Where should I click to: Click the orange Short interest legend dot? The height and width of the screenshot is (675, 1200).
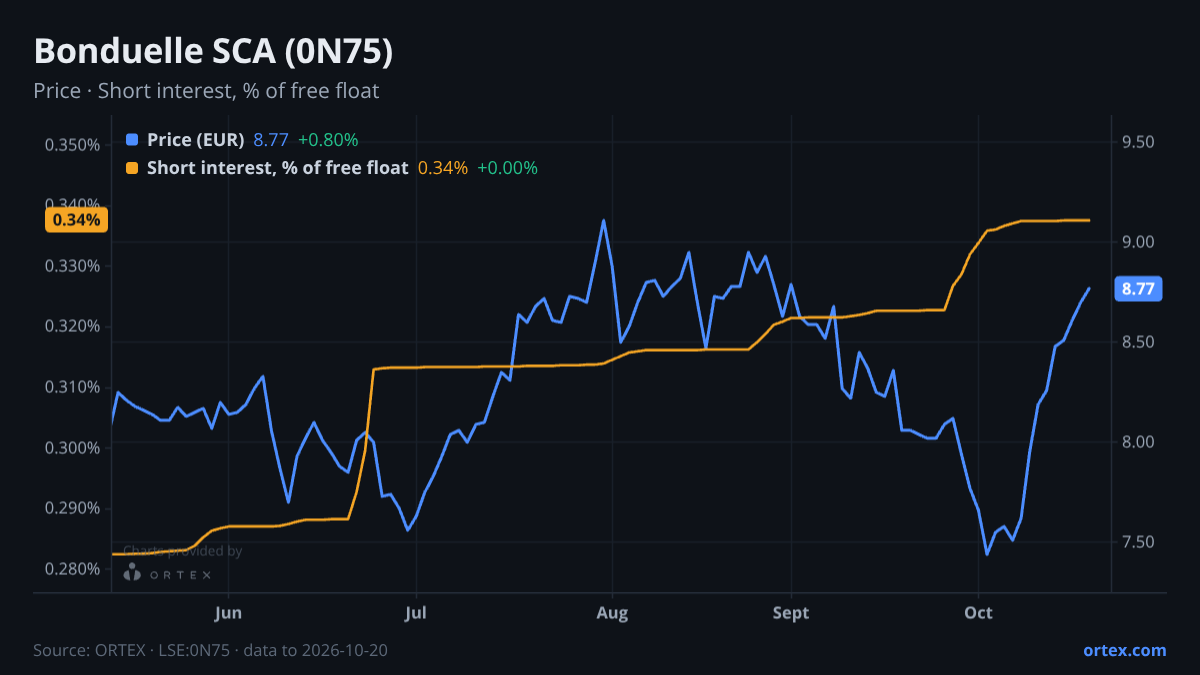(x=133, y=168)
